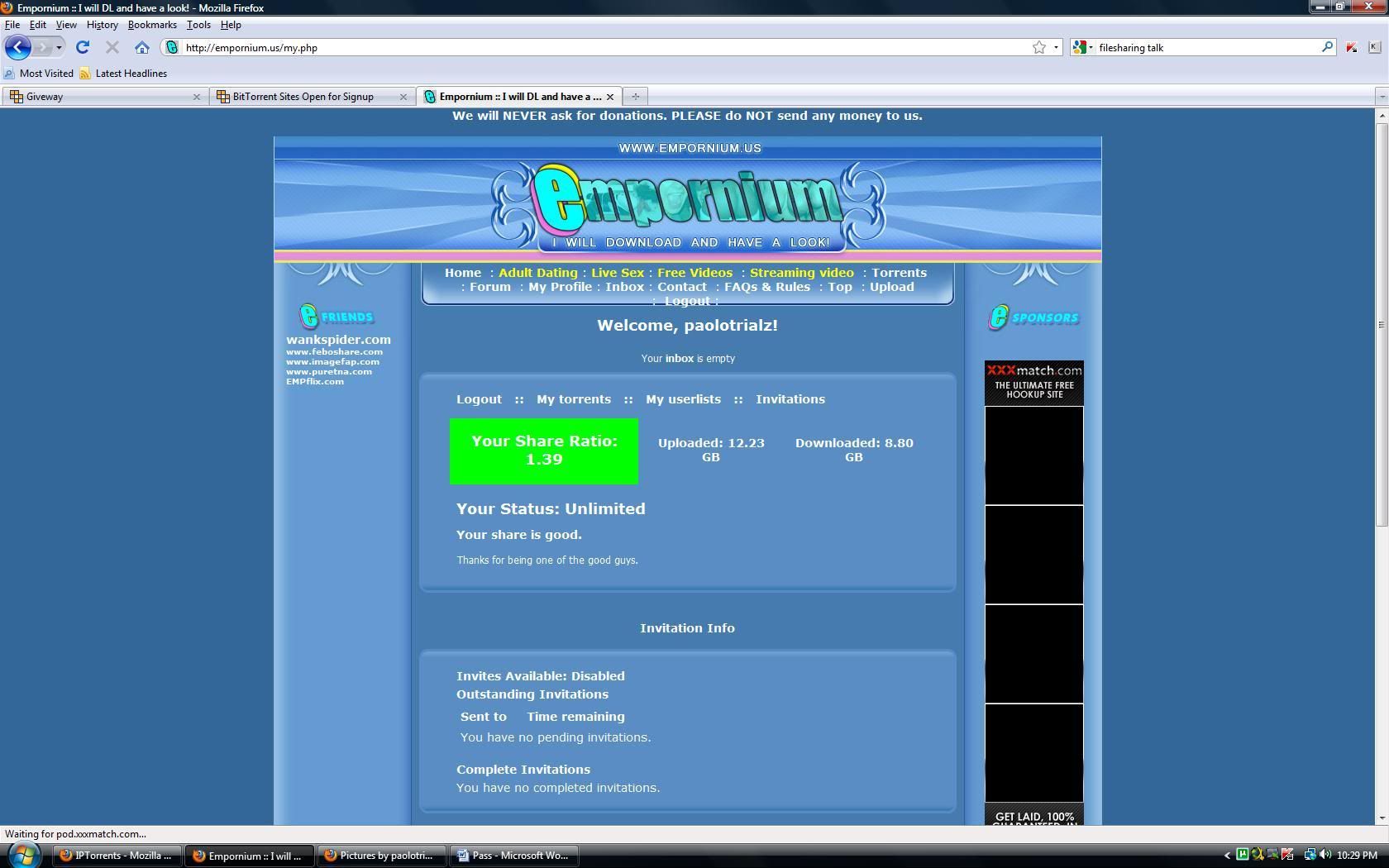Click the network connection tray icon

(x=1310, y=855)
